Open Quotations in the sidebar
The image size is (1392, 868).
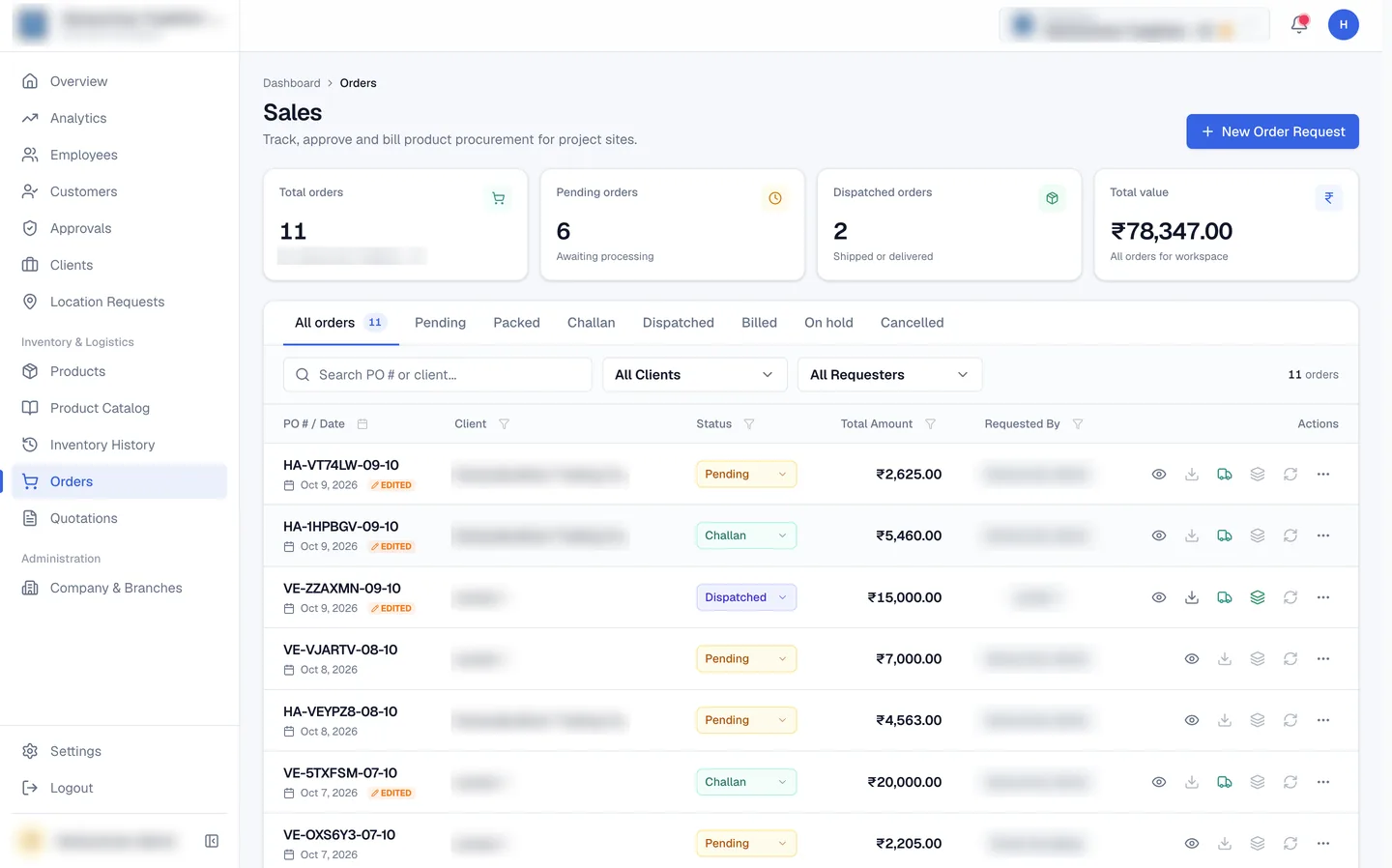pyautogui.click(x=120, y=518)
